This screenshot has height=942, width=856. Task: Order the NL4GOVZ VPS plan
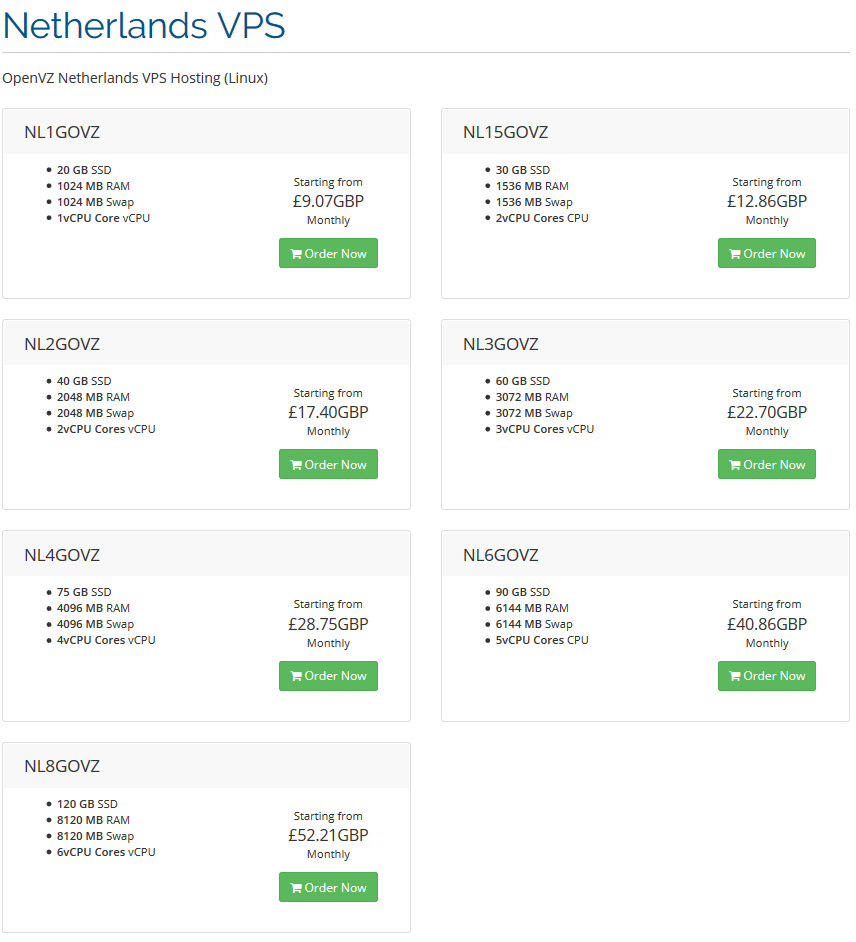(x=328, y=676)
